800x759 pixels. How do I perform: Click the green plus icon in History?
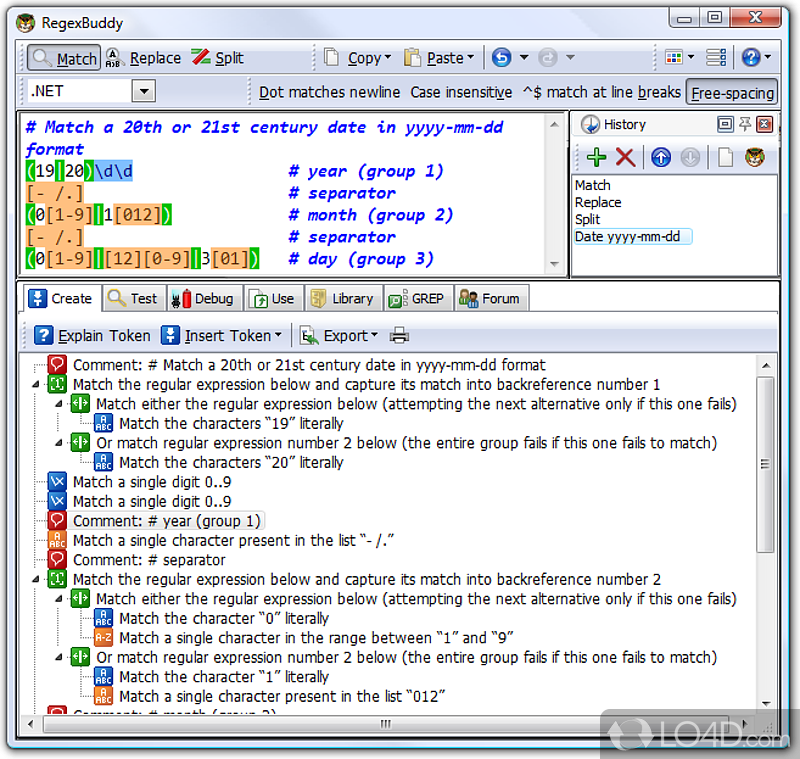pyautogui.click(x=596, y=157)
